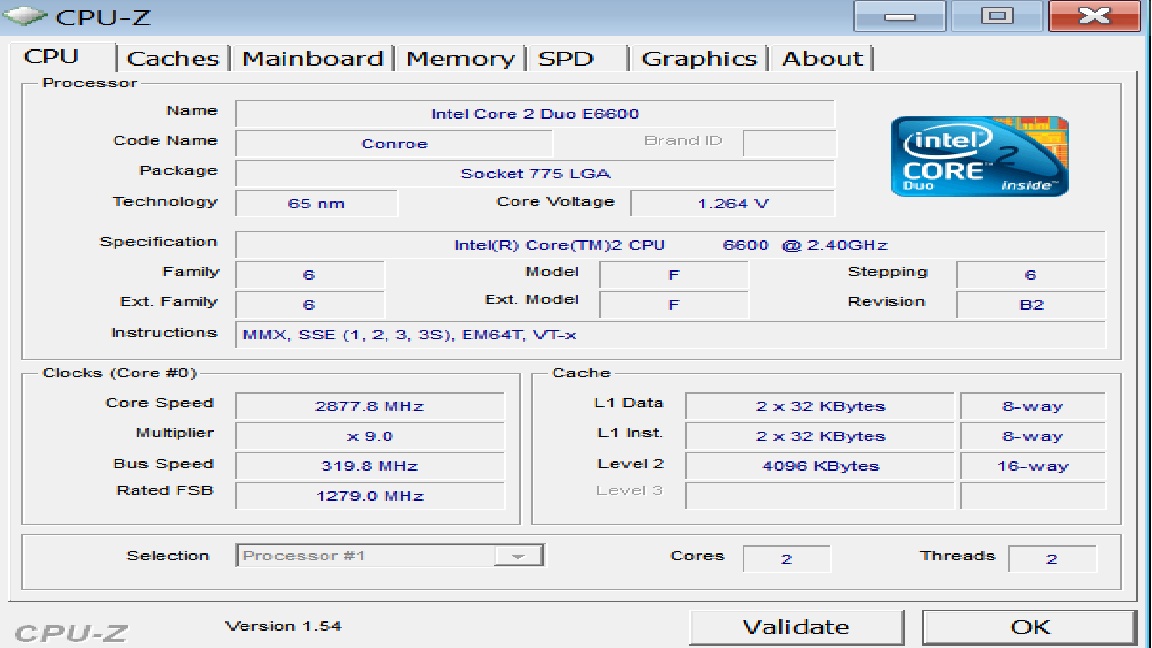Screen dimensions: 1152x648
Task: Click the CPU-Z app icon in title bar
Action: pos(25,15)
